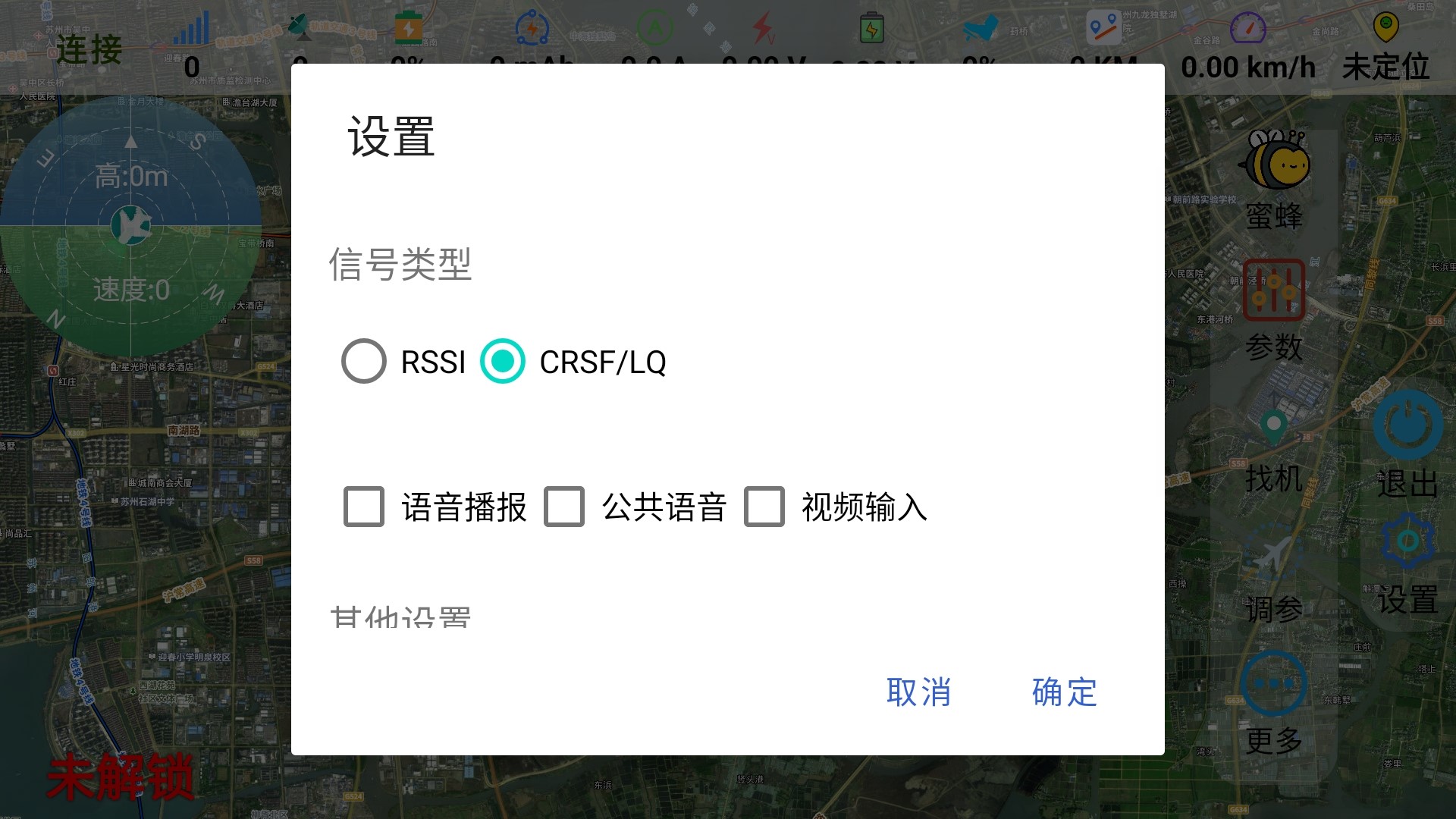Tap the 连接 connect label
The image size is (1456, 819).
click(x=89, y=50)
